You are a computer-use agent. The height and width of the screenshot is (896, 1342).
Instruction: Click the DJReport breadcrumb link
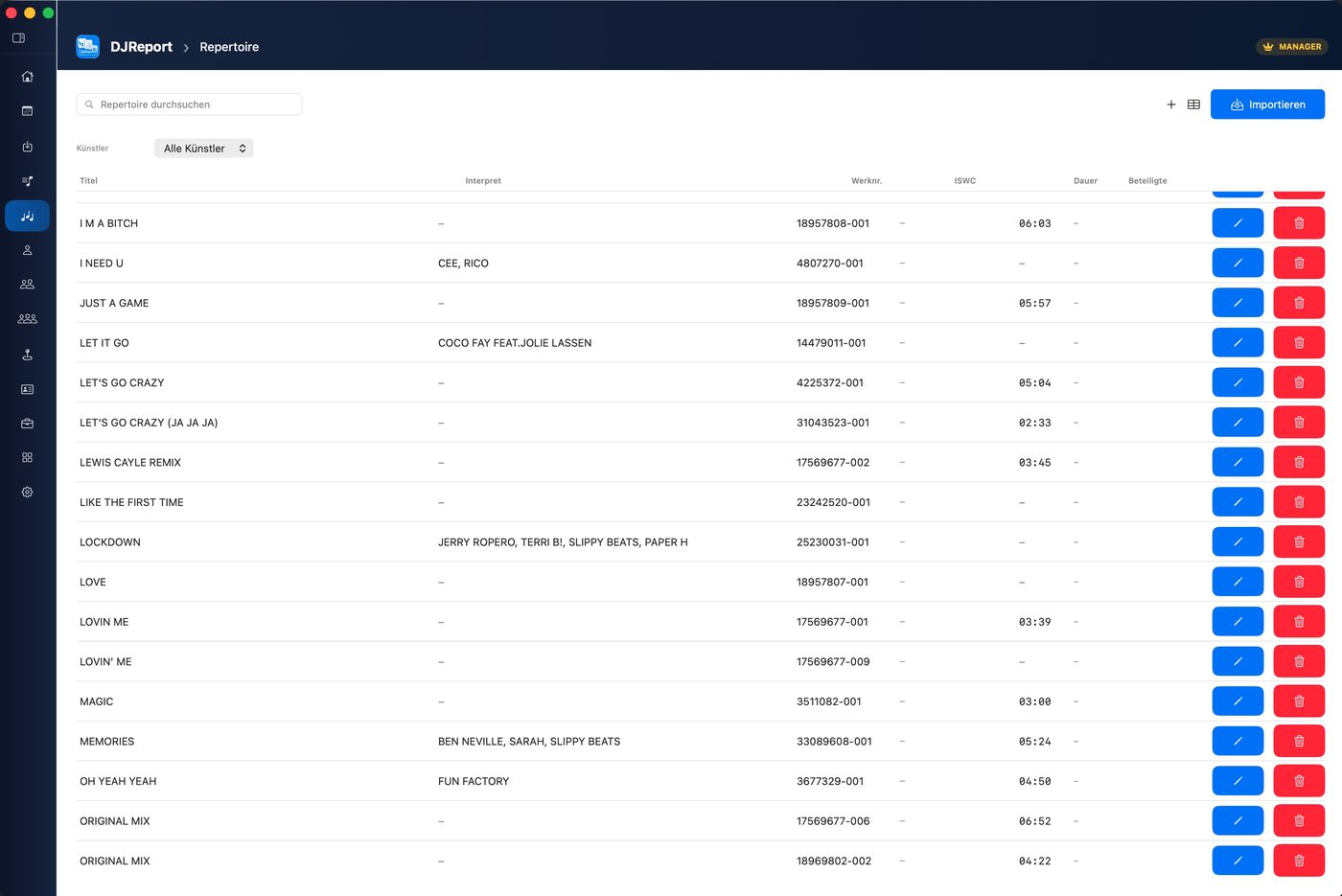(141, 47)
